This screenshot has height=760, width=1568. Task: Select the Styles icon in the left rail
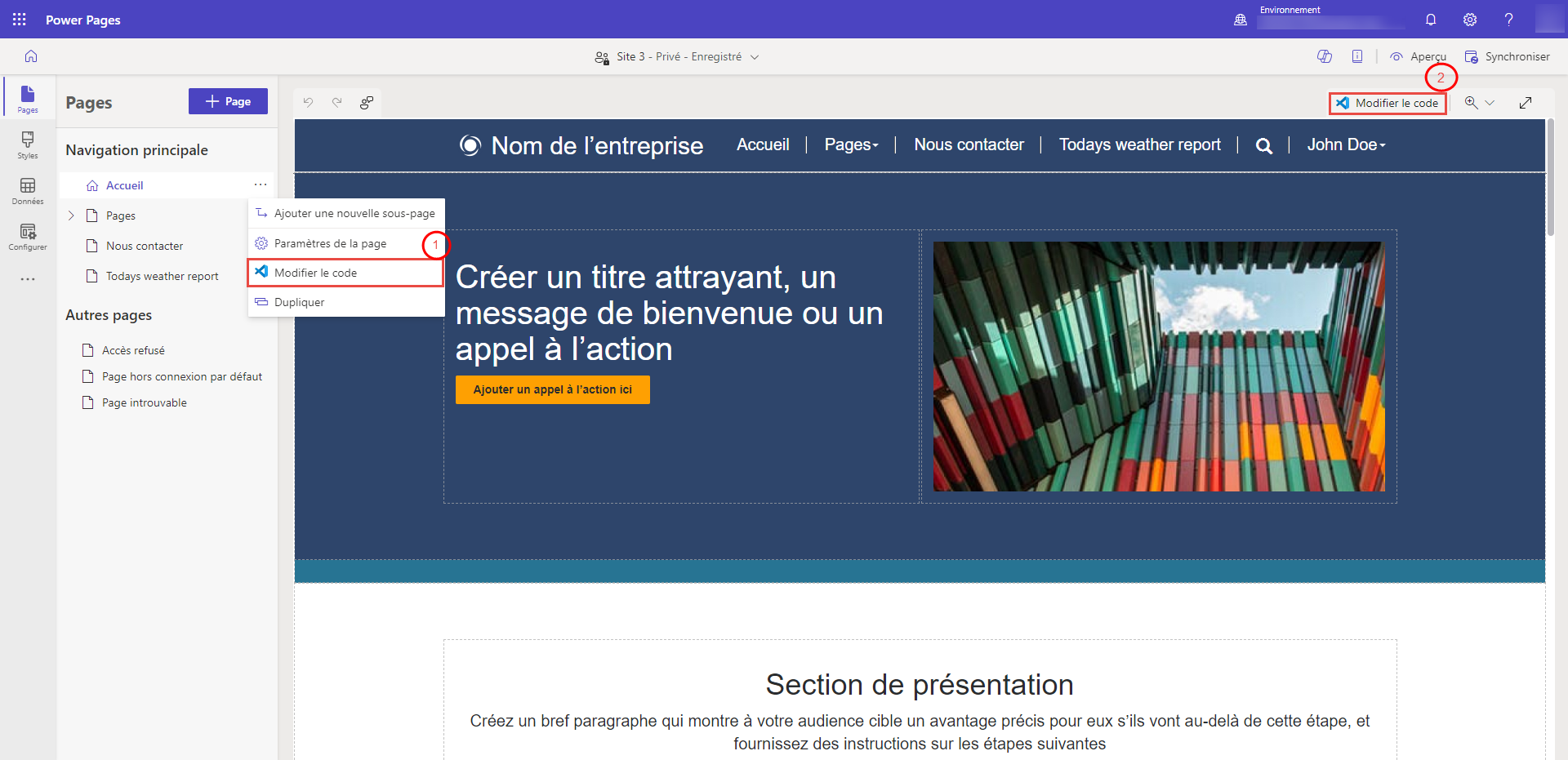[x=27, y=145]
